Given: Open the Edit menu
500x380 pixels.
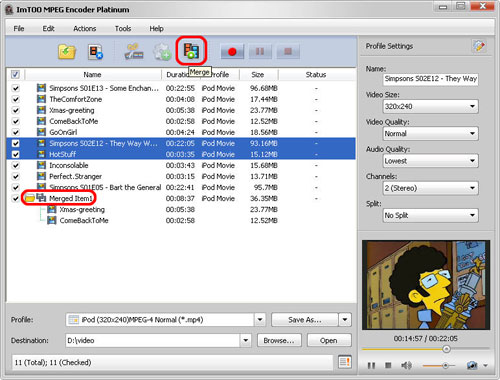Looking at the screenshot, I should [48, 28].
